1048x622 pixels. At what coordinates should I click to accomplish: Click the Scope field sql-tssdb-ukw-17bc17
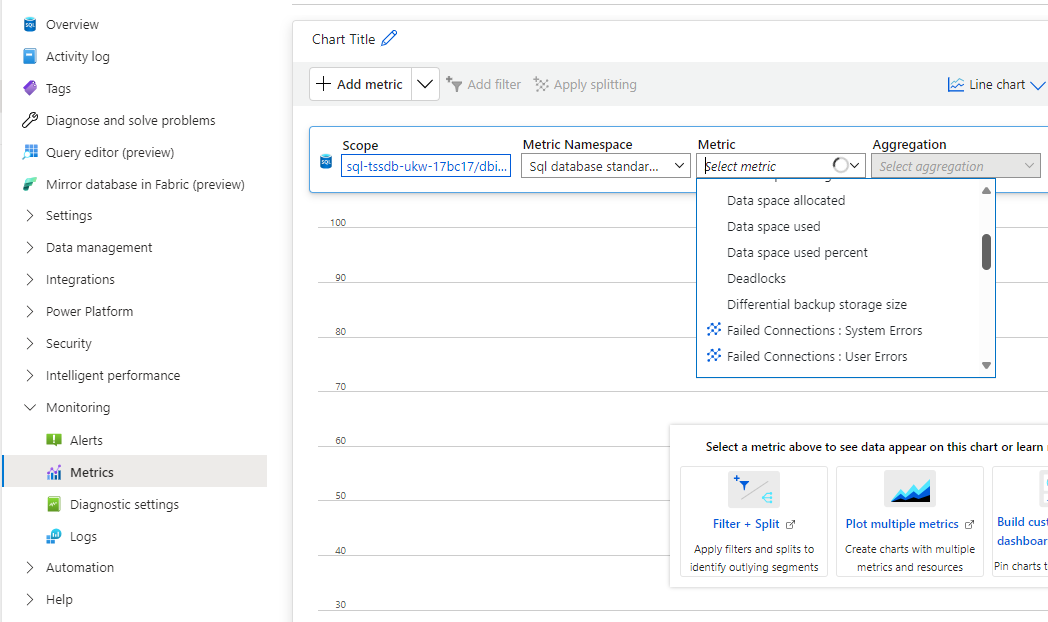(426, 166)
